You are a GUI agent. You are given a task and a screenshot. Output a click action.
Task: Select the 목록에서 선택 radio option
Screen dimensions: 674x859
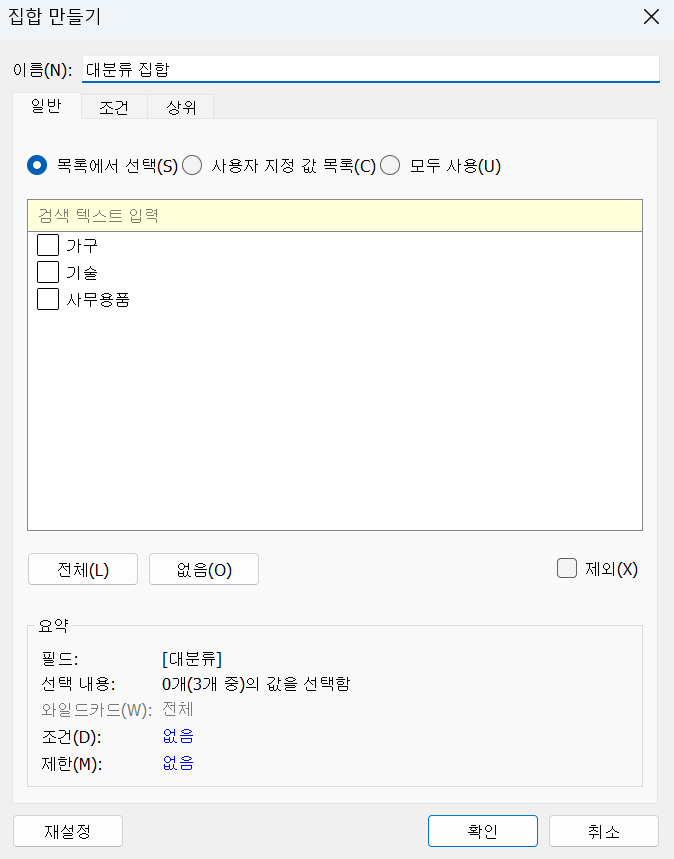pos(38,166)
